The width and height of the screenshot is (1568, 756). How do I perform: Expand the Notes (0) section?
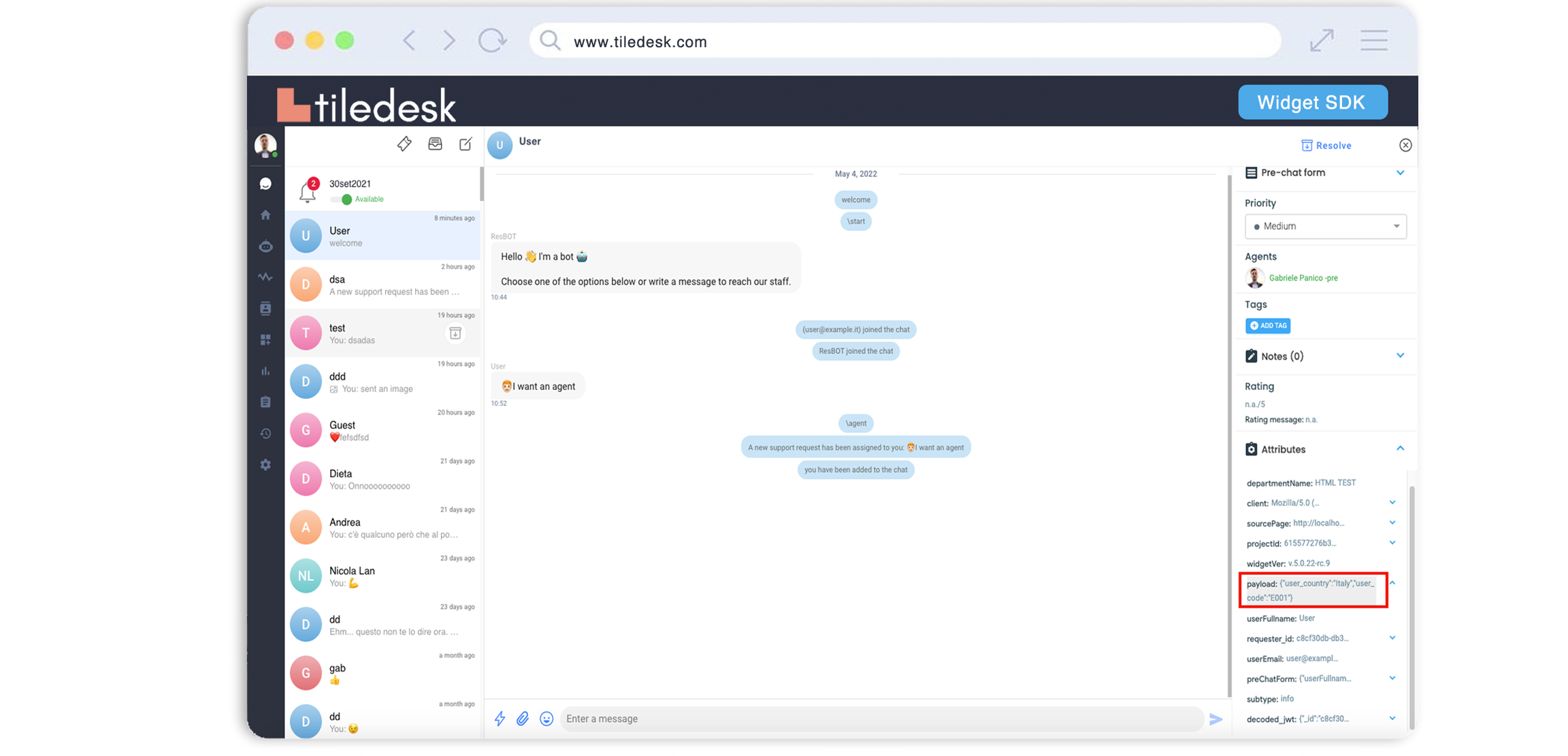1400,356
